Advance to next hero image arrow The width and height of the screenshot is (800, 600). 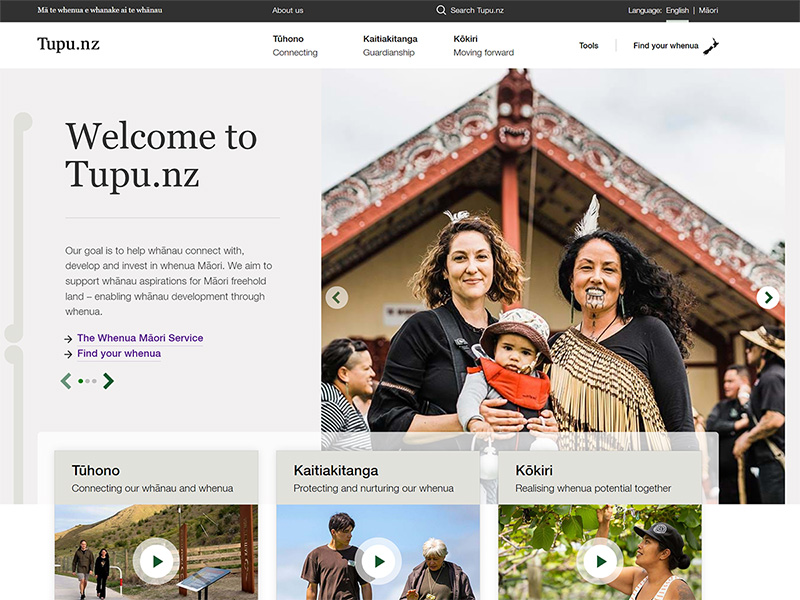click(x=768, y=297)
